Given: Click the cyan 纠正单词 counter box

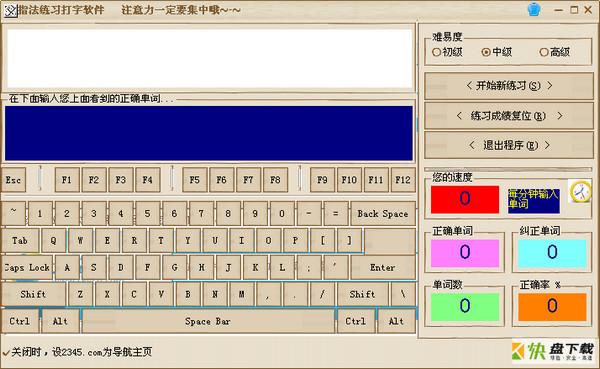Looking at the screenshot, I should tap(552, 253).
